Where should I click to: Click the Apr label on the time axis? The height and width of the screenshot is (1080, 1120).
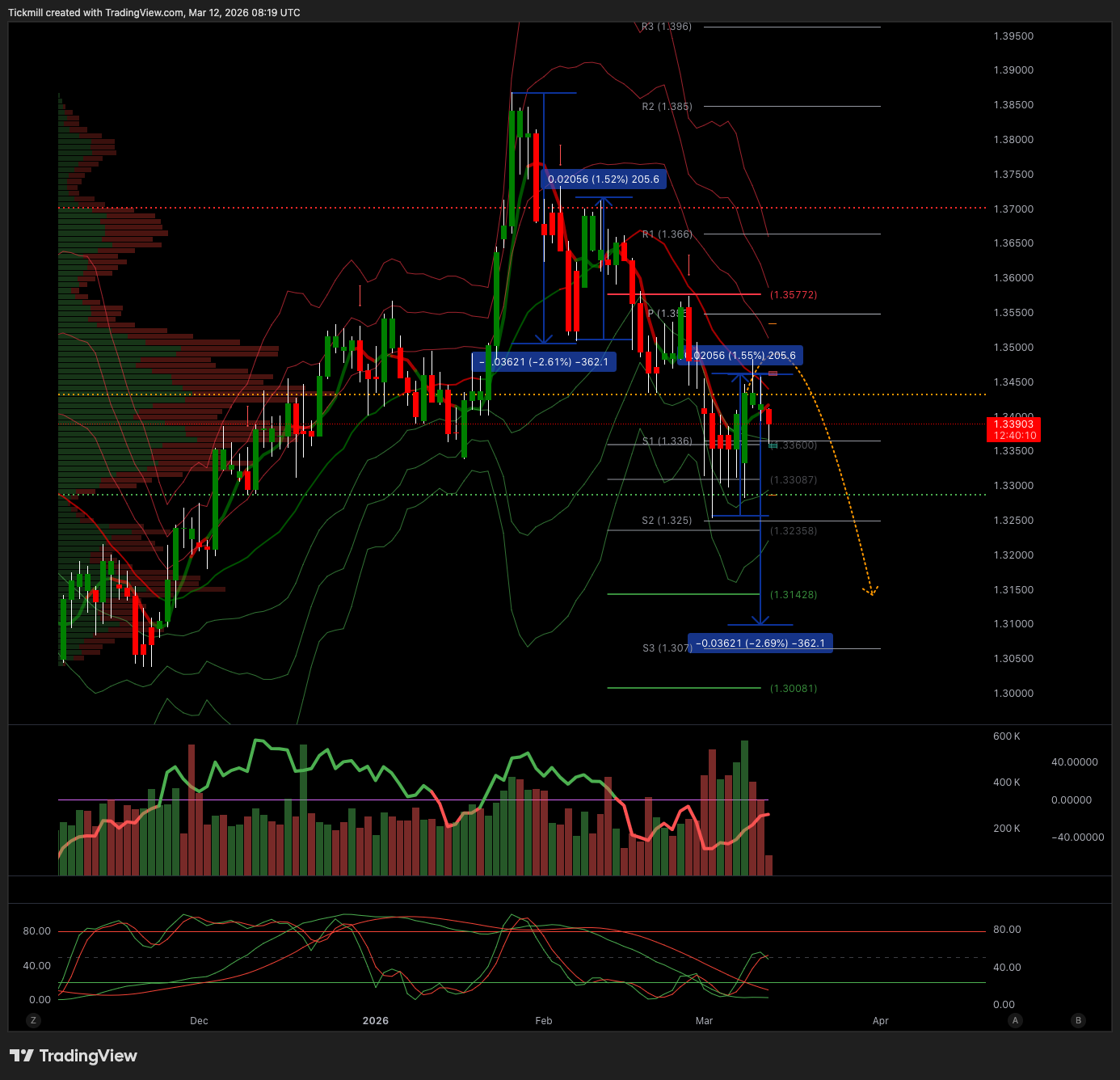(880, 1021)
